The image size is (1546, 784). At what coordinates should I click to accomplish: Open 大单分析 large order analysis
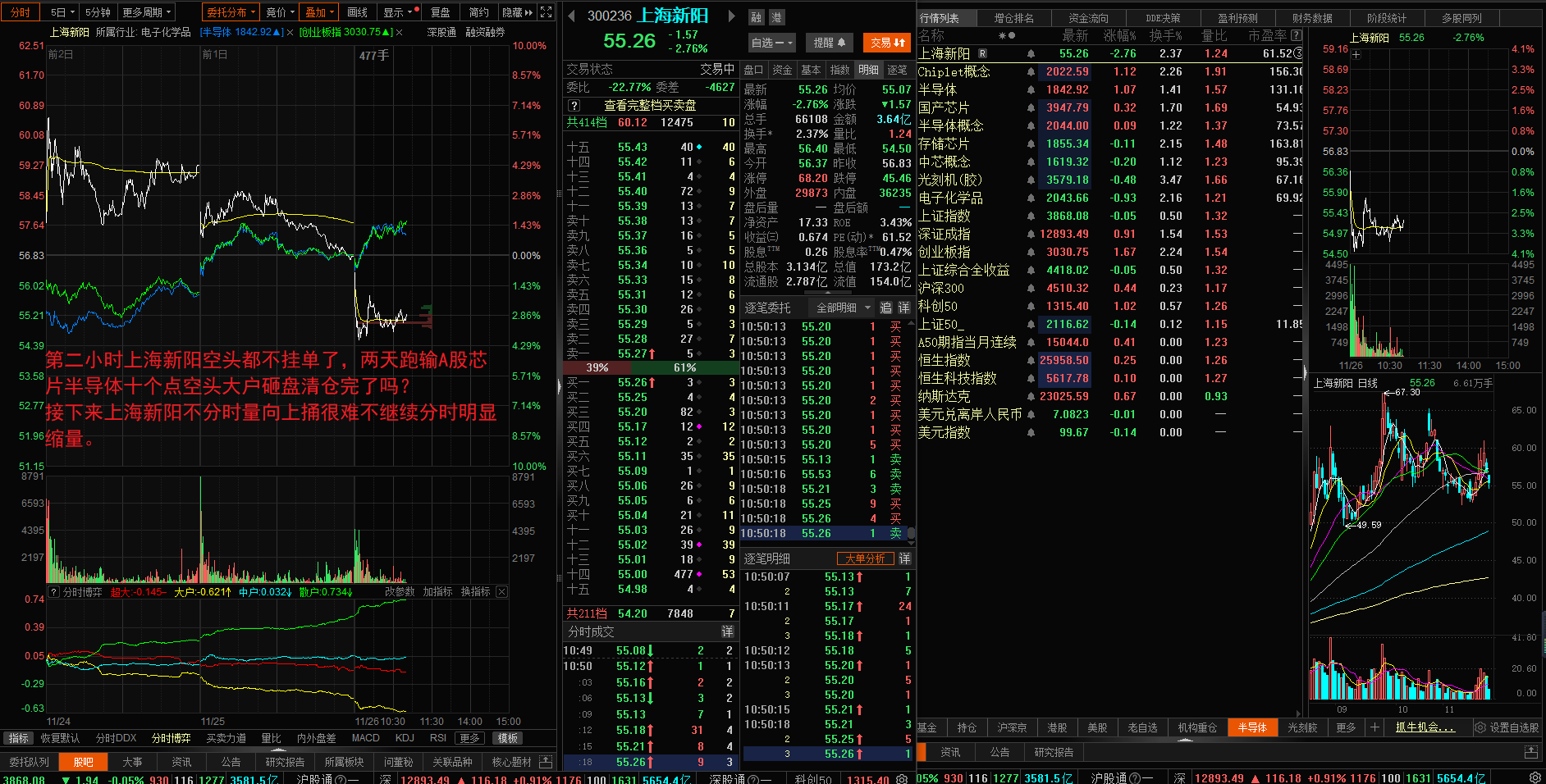[865, 558]
